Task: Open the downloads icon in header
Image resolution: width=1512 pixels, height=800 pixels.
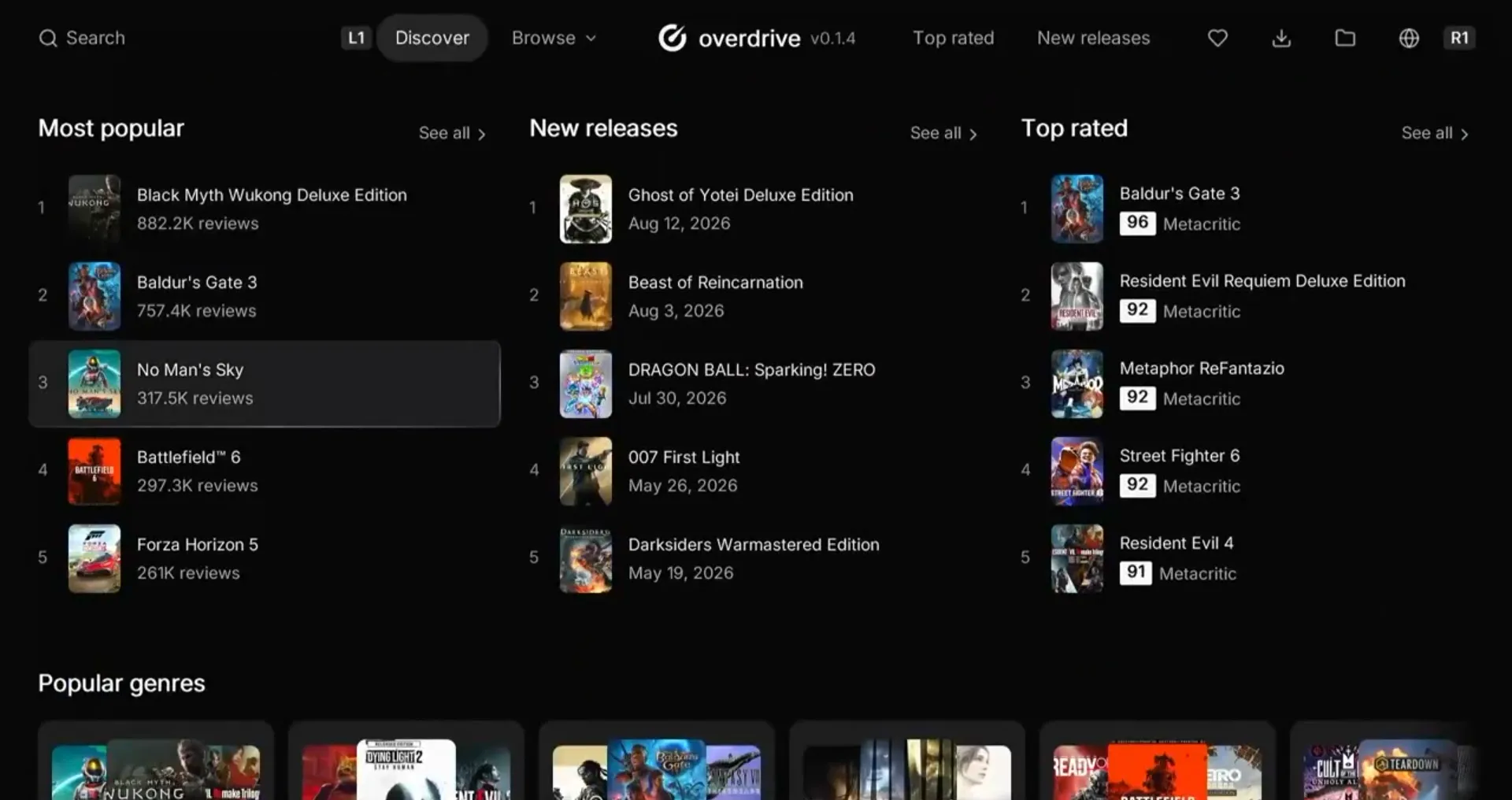Action: (1281, 38)
